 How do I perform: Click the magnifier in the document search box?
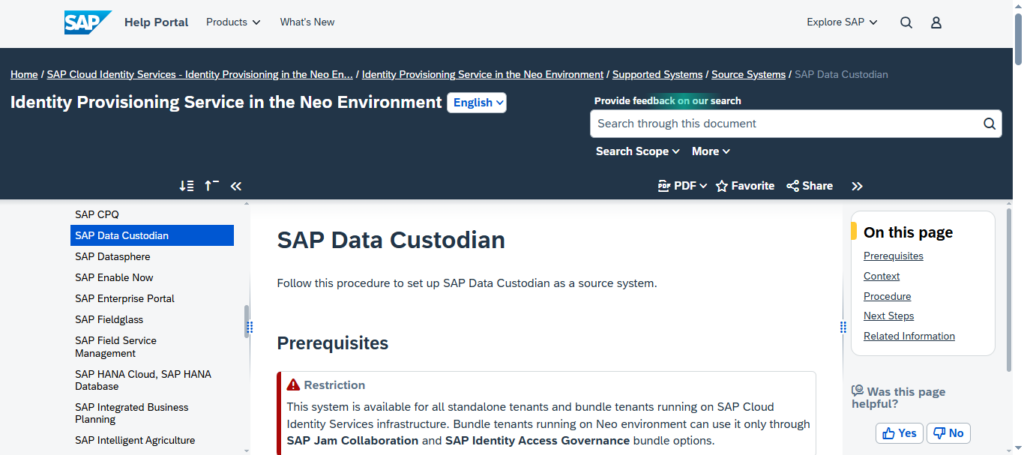pos(989,123)
